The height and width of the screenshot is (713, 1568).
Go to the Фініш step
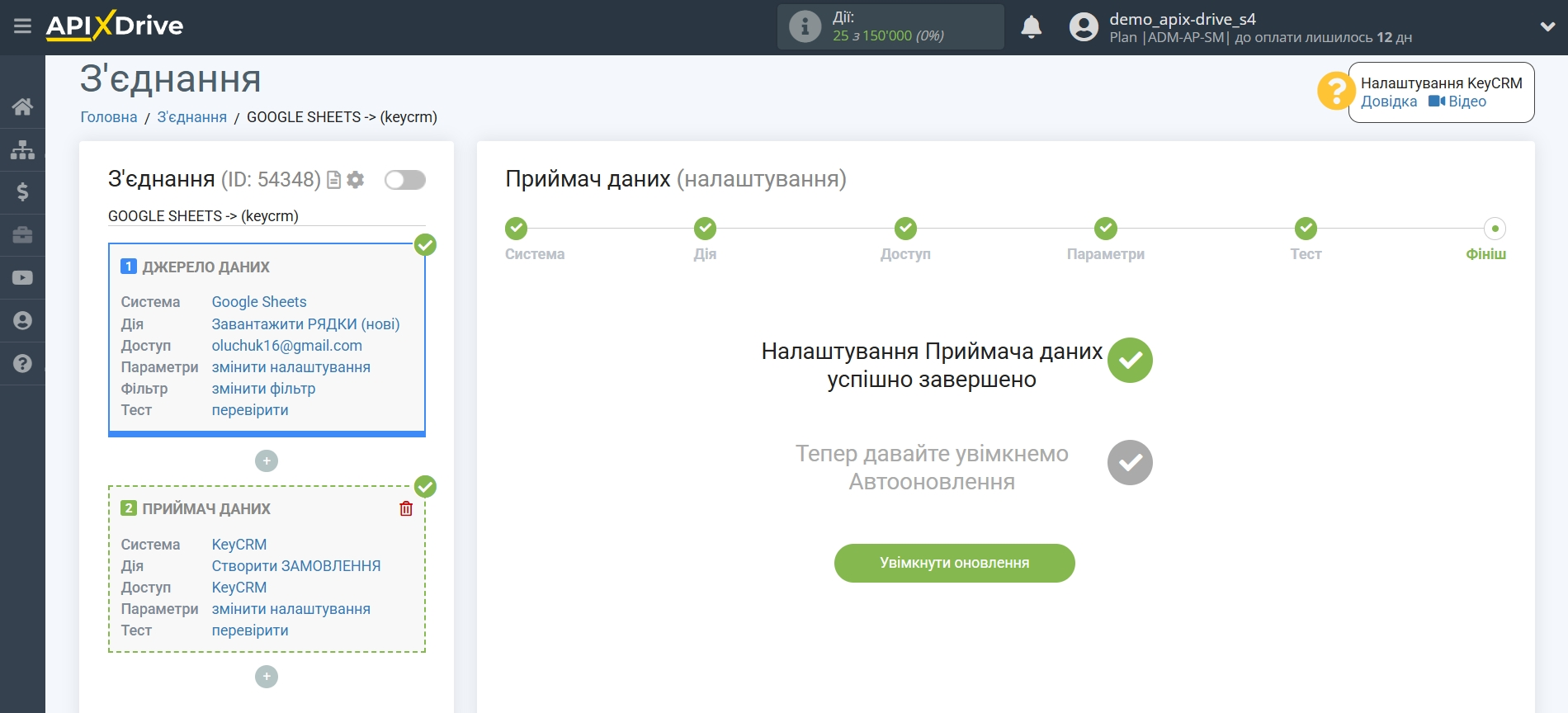click(1495, 229)
